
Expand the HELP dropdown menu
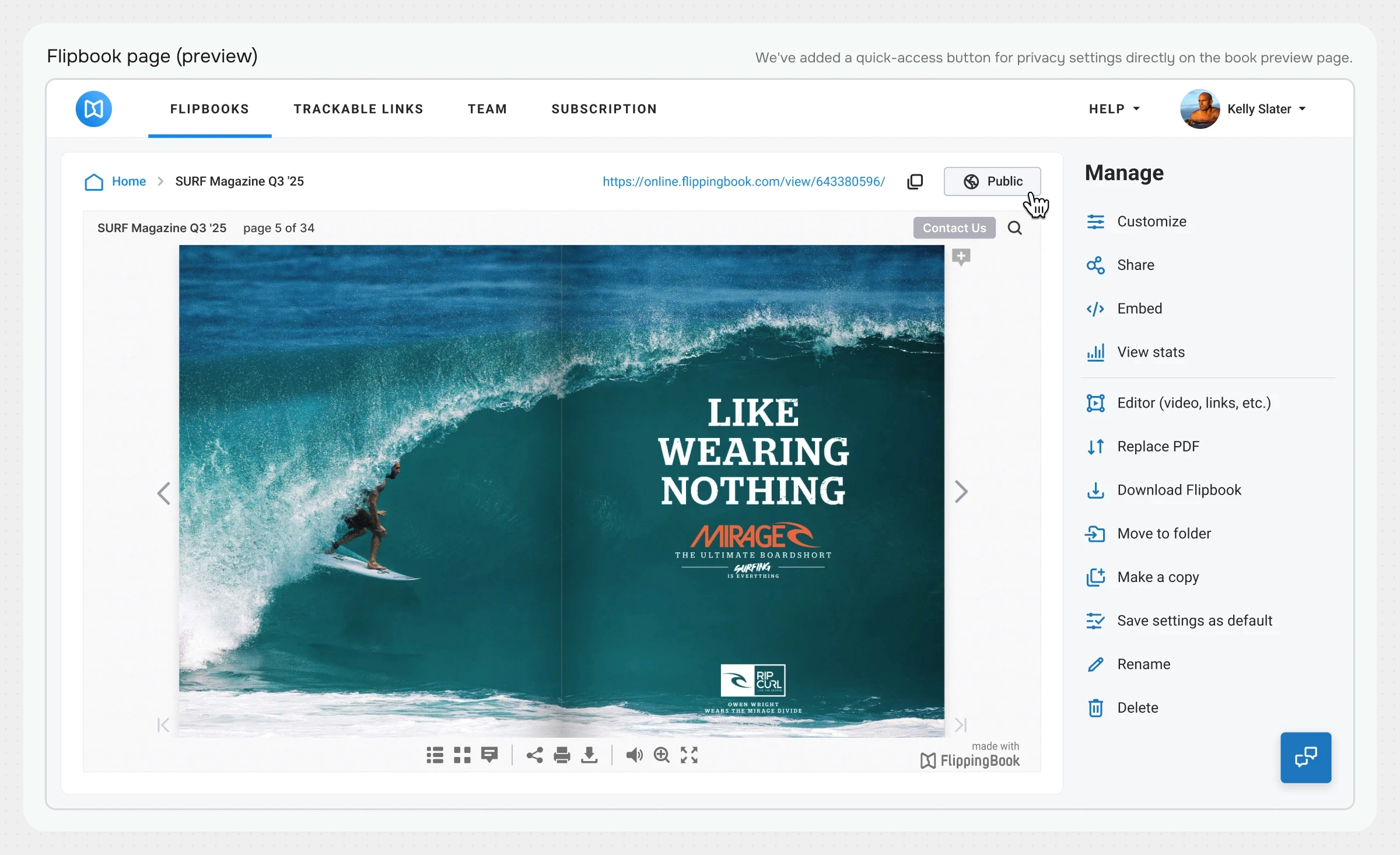coord(1114,109)
